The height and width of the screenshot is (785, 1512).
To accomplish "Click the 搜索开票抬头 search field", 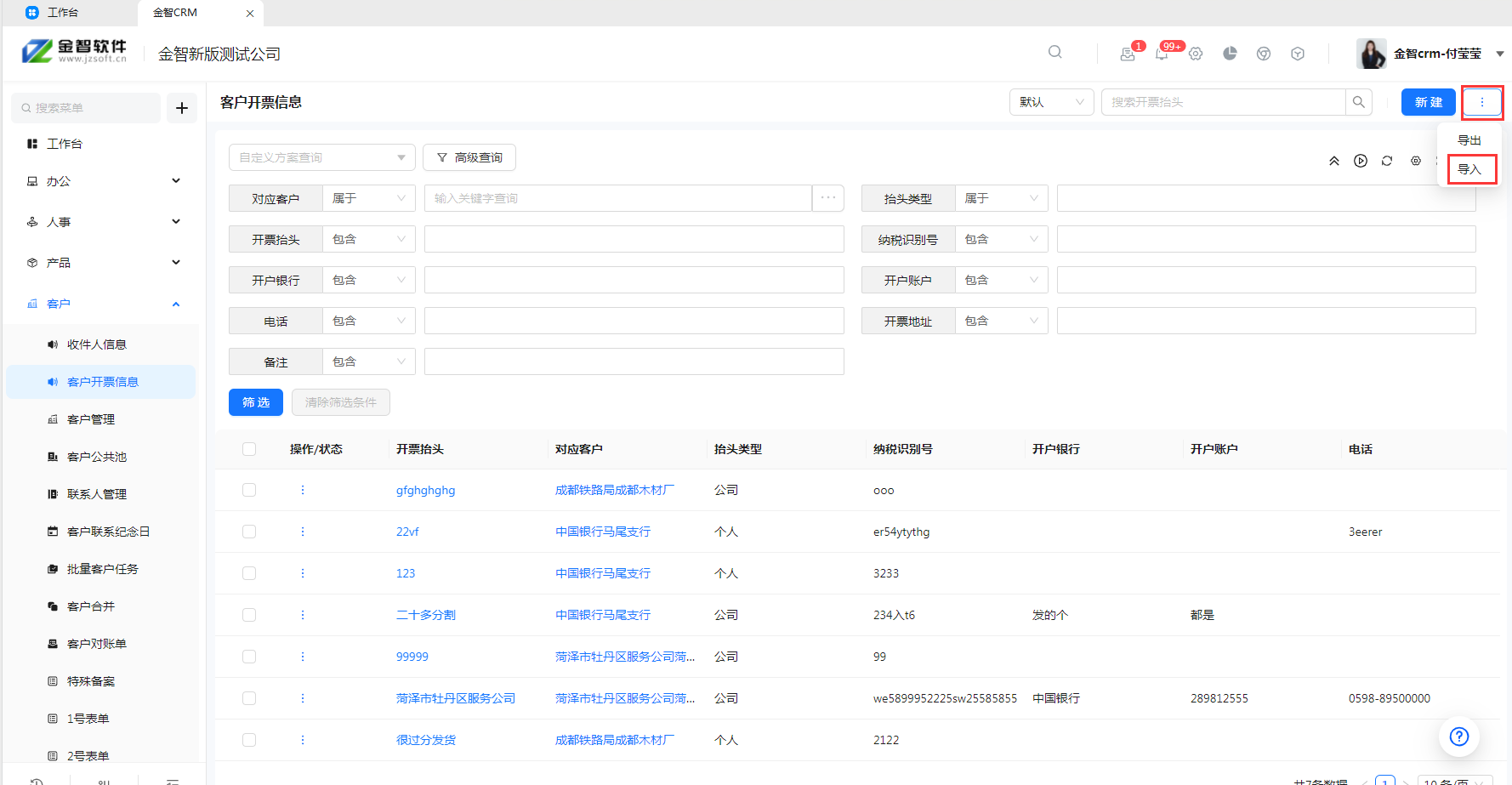I will click(x=1224, y=102).
